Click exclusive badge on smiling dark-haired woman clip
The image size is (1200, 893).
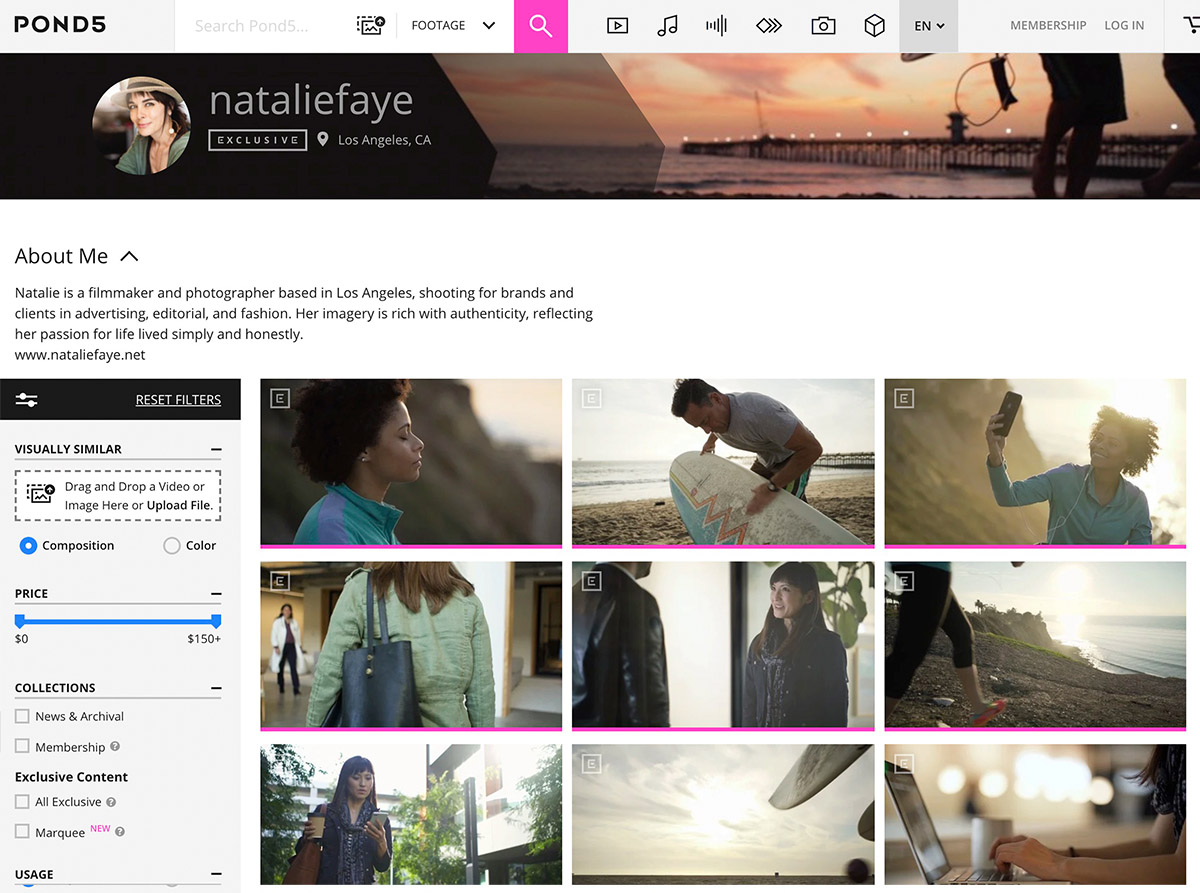(x=592, y=580)
